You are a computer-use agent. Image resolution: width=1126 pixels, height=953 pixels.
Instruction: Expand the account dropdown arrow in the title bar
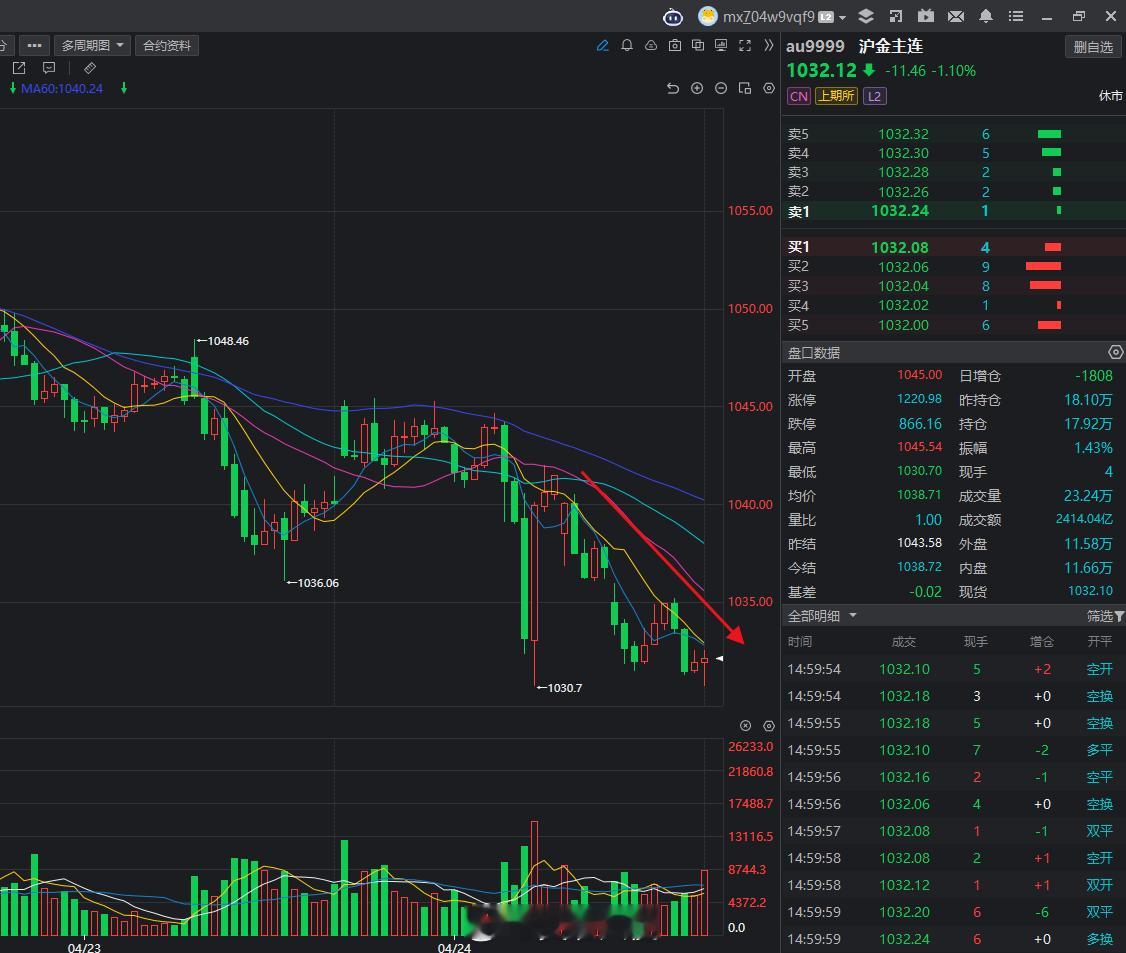point(843,16)
